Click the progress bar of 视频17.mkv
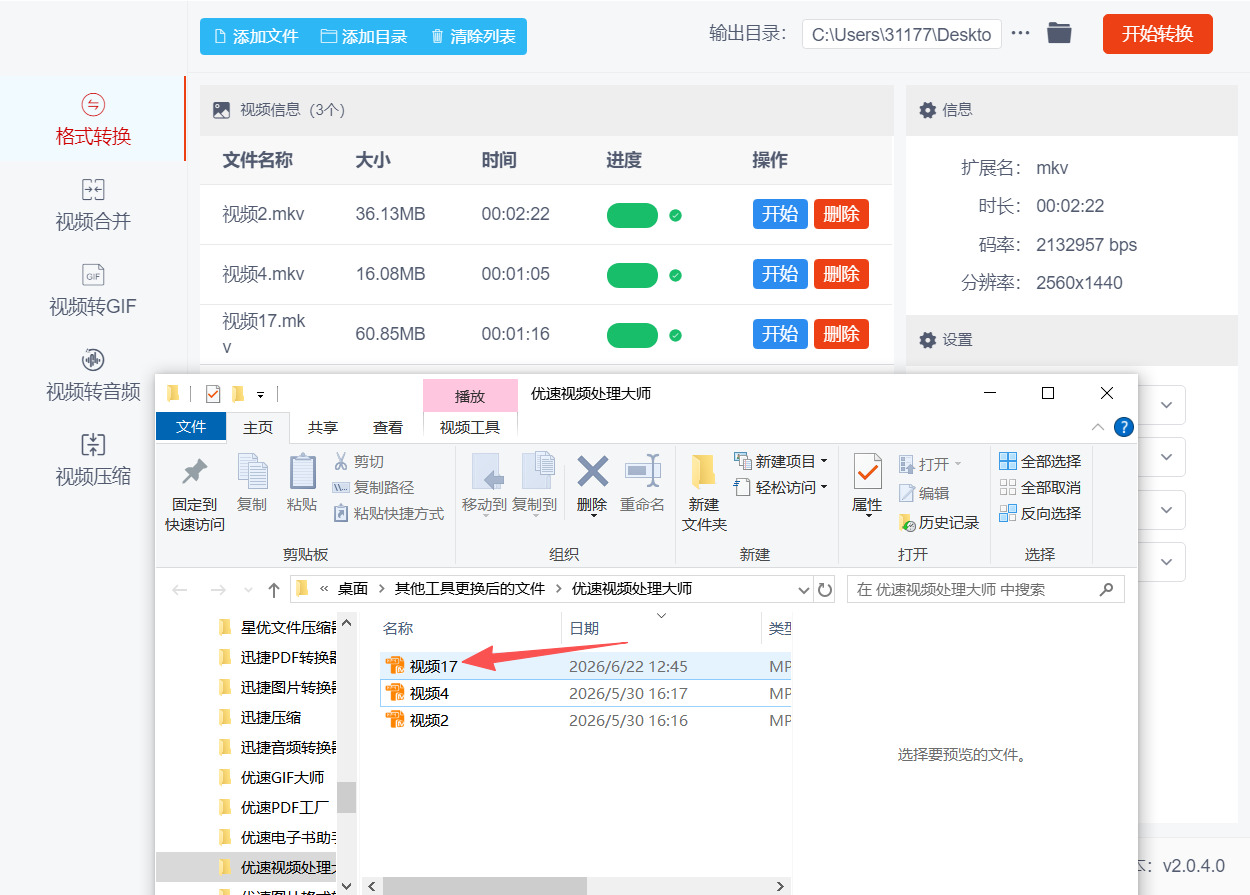1250x895 pixels. pyautogui.click(x=632, y=335)
